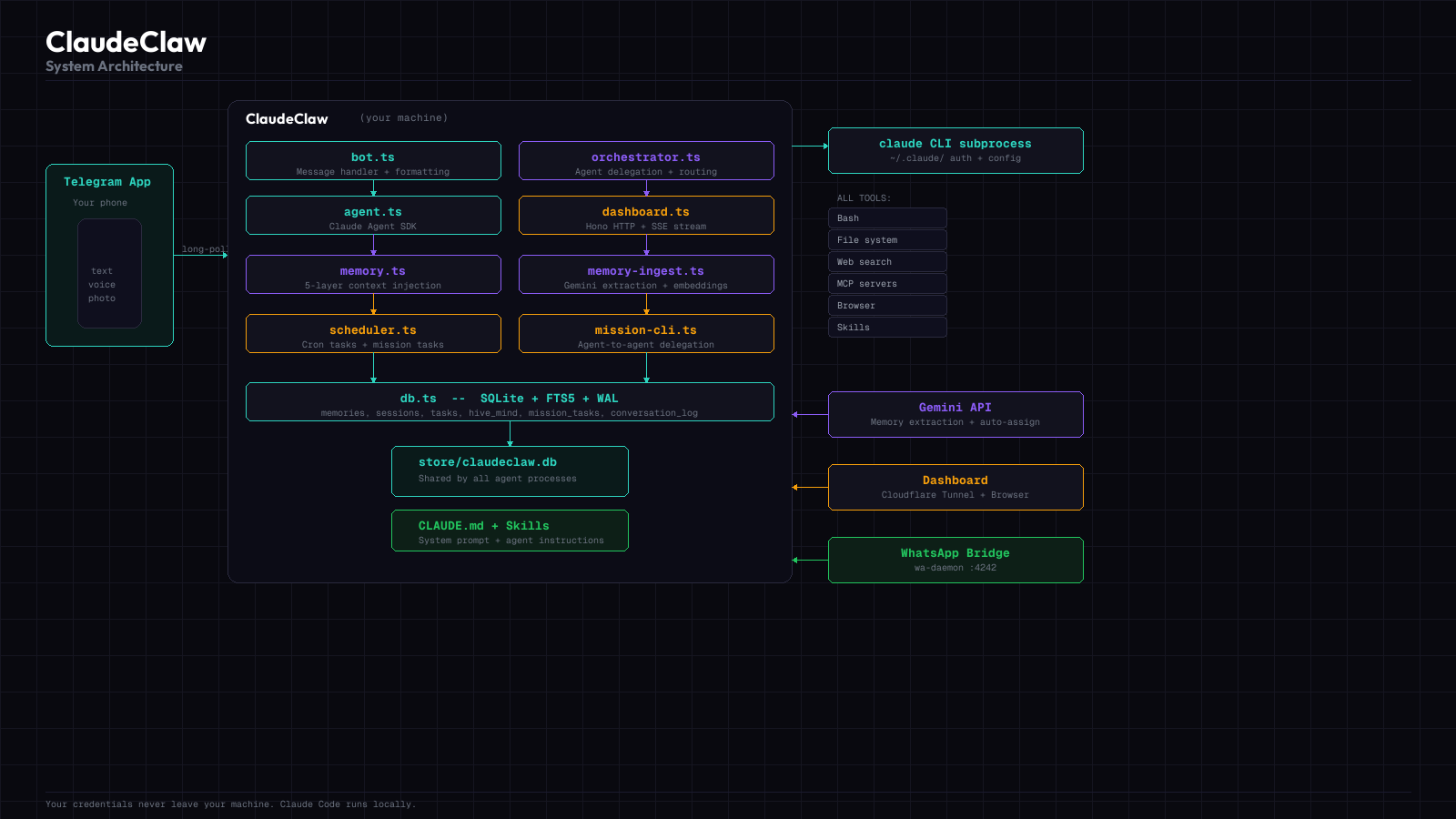Select the Dashboard Cloudflare Tunnel box
1456x819 pixels.
(x=955, y=488)
